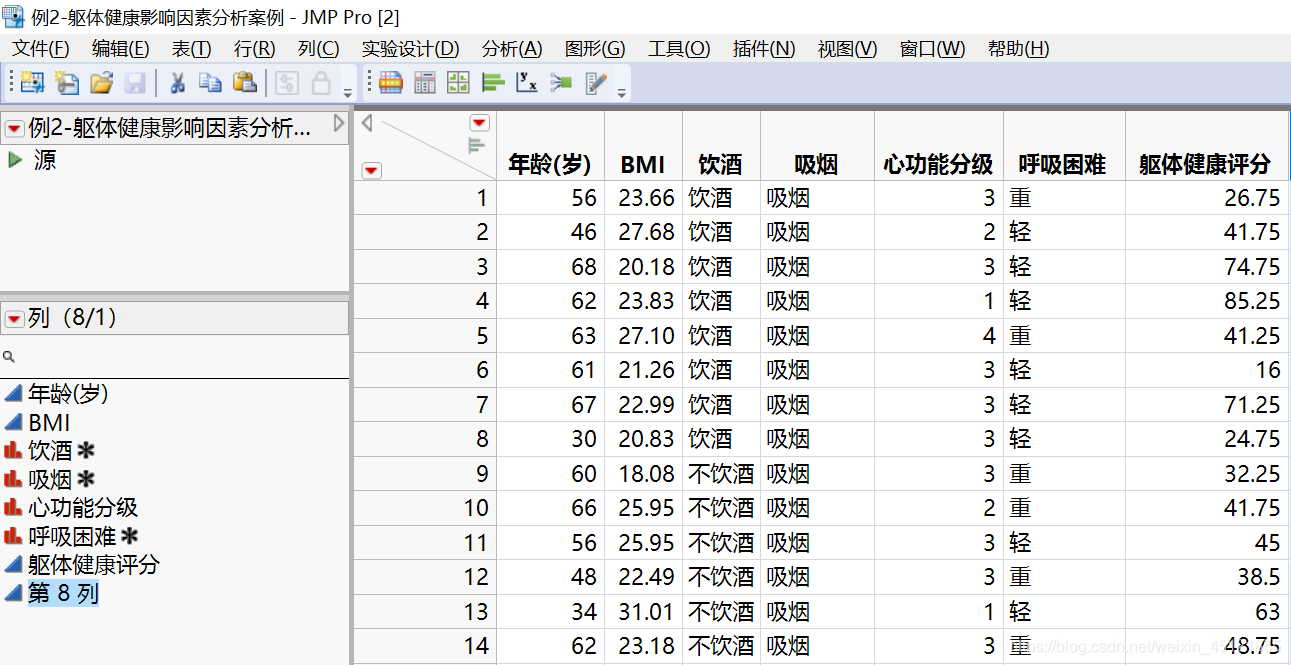
Task: Click the Graph Builder four-panel icon
Action: click(x=458, y=83)
